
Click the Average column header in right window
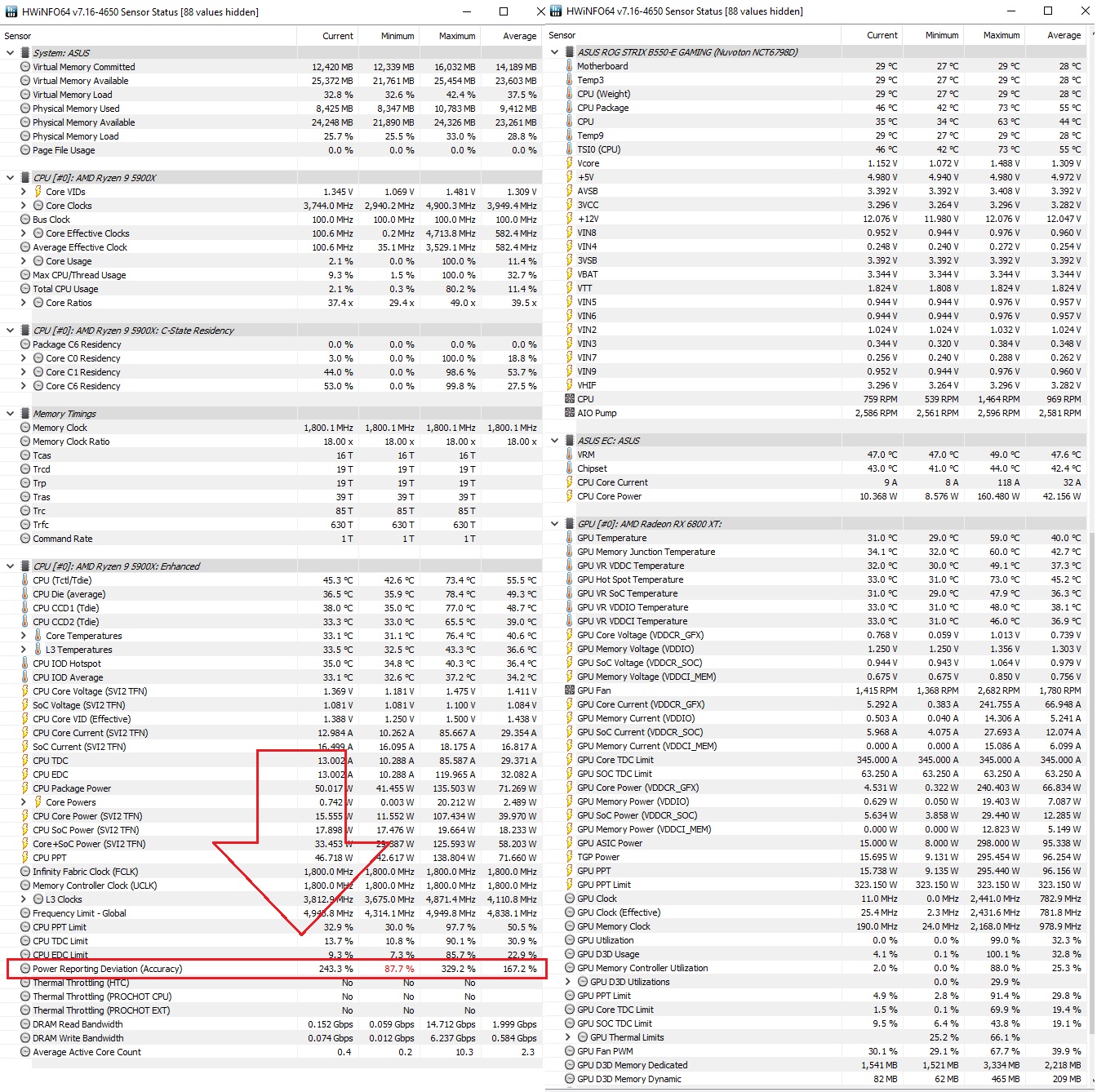[1055, 35]
